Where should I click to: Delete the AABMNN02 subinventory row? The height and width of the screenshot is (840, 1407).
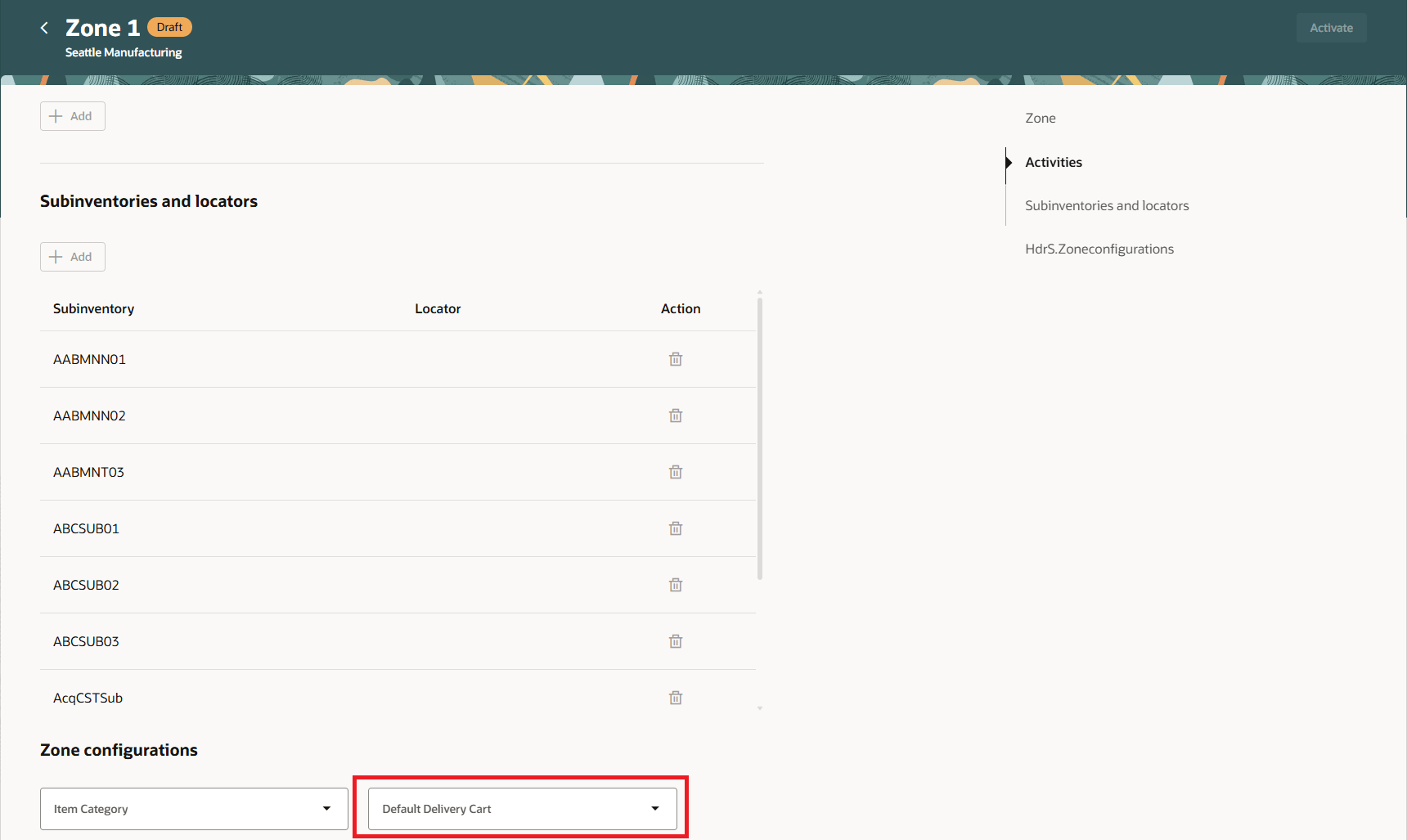(x=676, y=416)
